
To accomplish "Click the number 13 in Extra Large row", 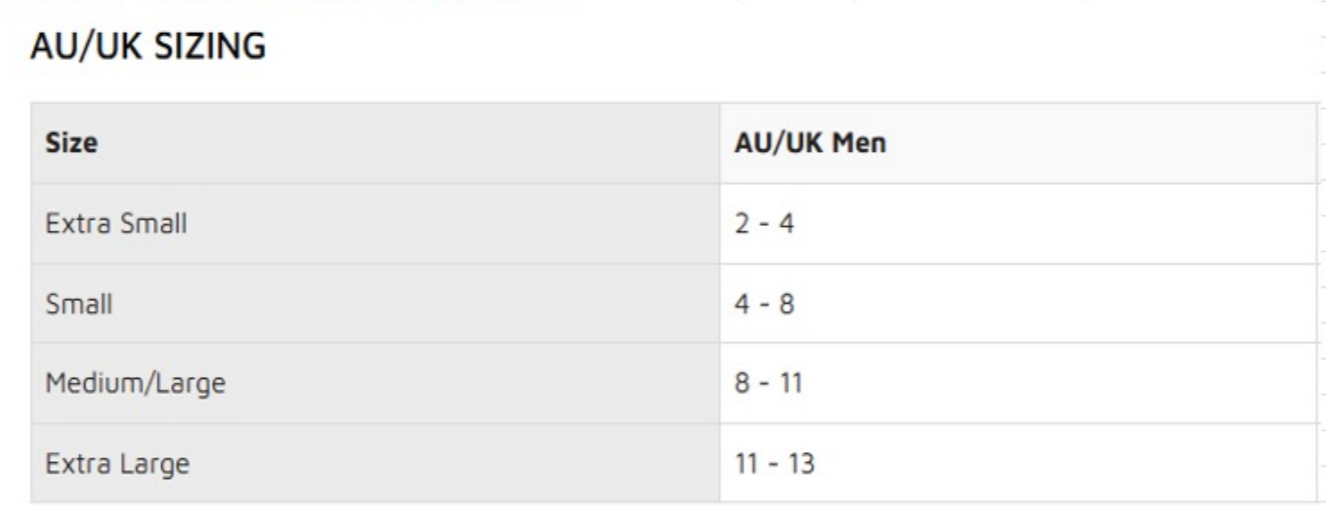I will click(800, 464).
